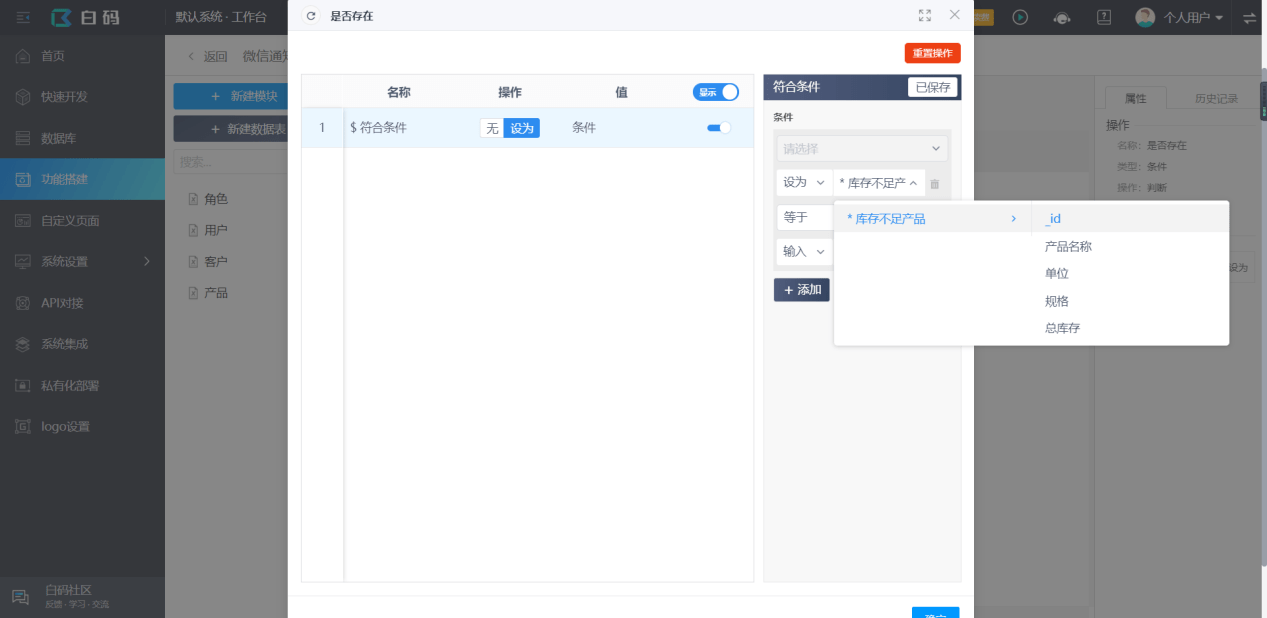The width and height of the screenshot is (1267, 618).
Task: Click the refresh icon beside 是否存在 title
Action: point(311,16)
